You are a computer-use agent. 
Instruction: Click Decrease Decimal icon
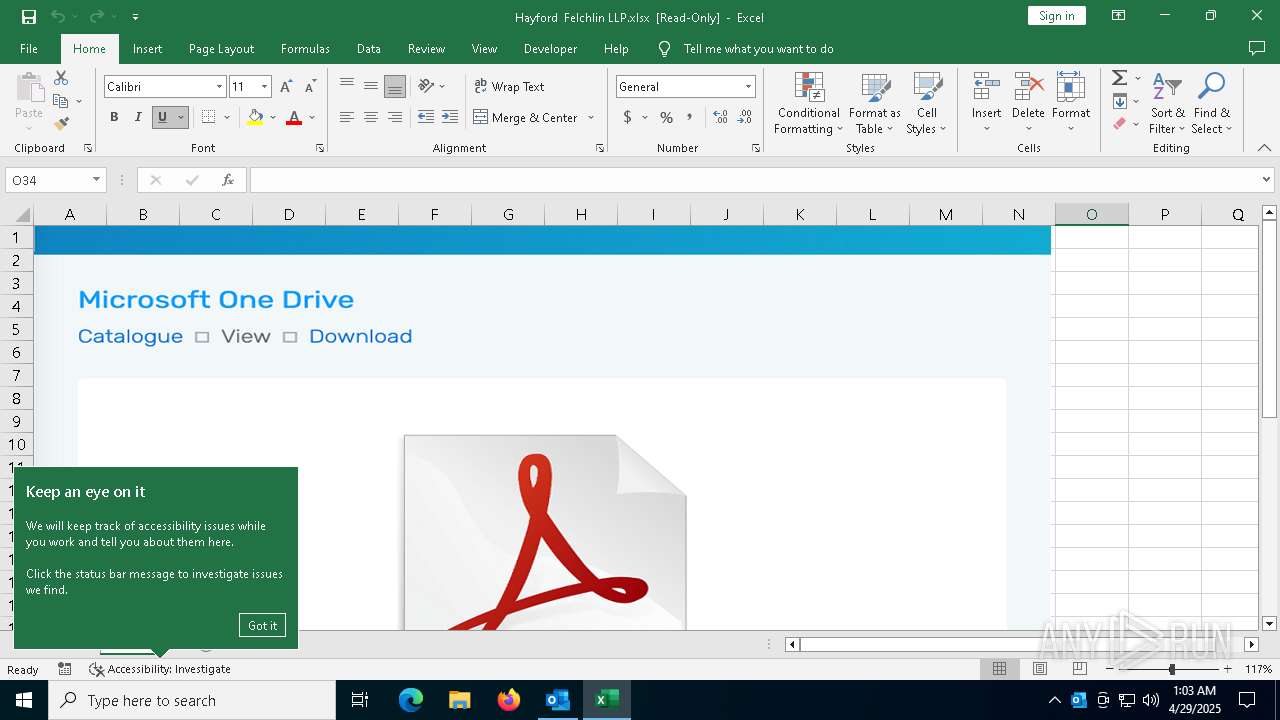[x=745, y=117]
